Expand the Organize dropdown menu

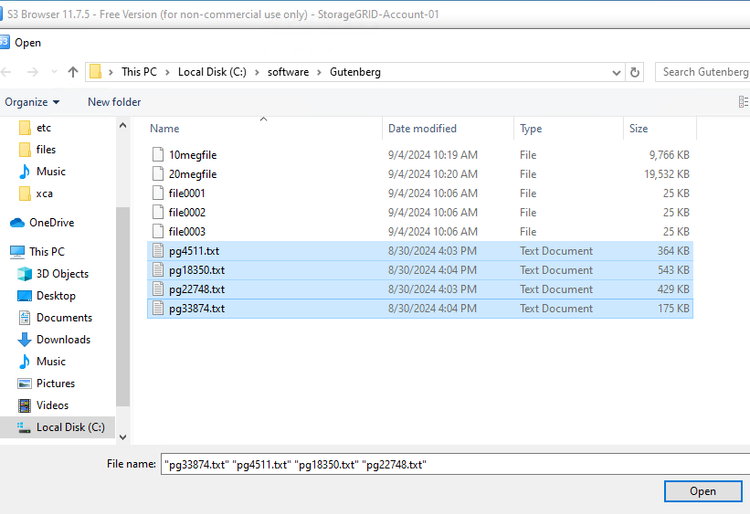coord(32,102)
